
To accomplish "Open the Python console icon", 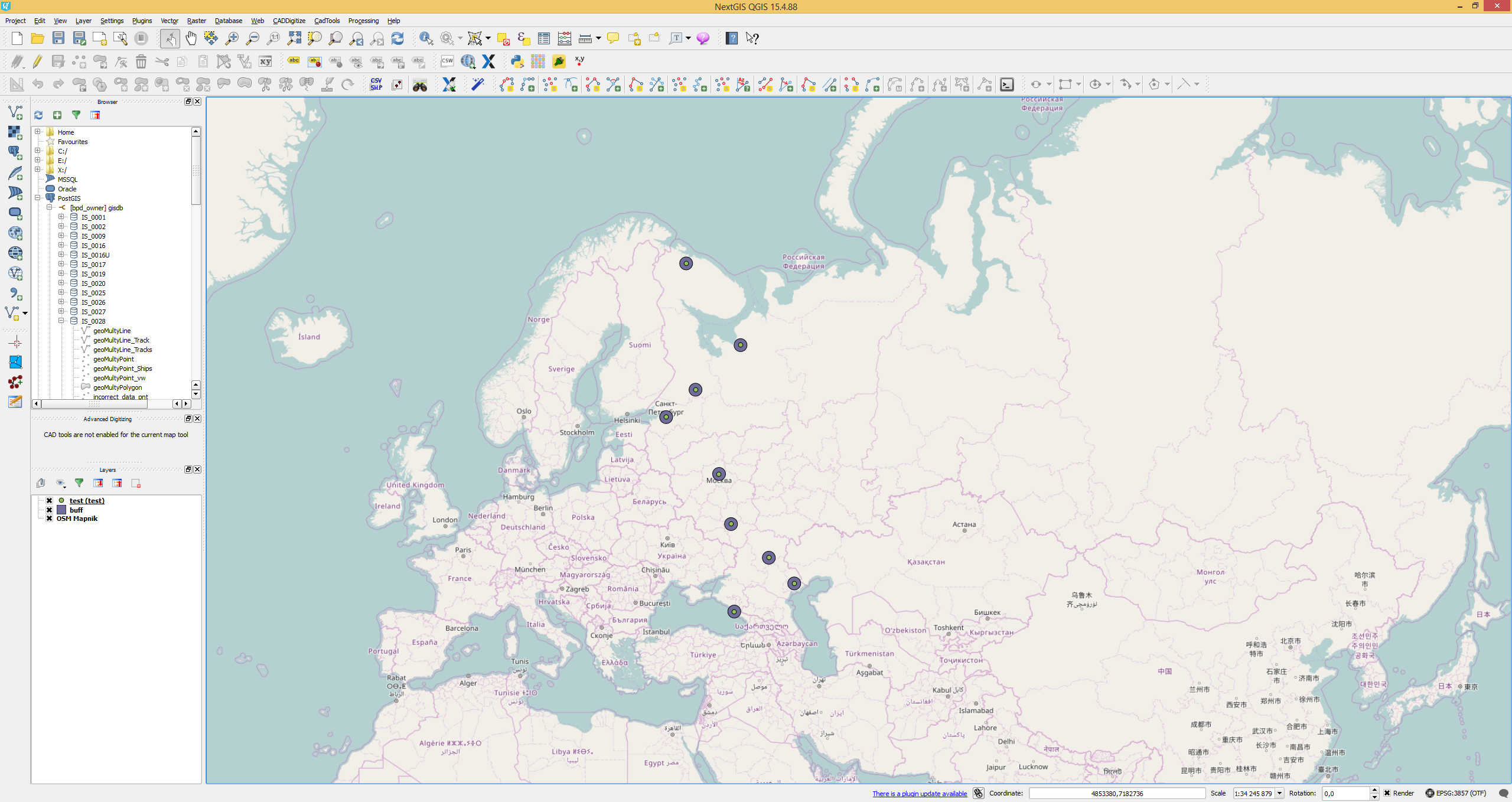I will [x=517, y=61].
